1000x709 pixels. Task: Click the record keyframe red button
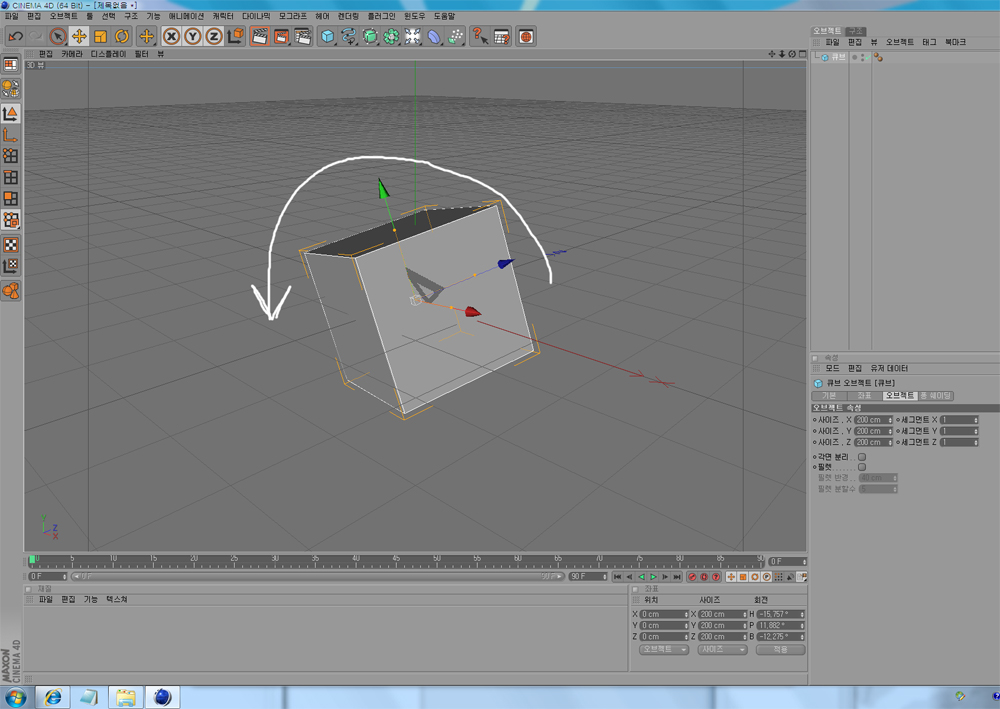point(692,577)
